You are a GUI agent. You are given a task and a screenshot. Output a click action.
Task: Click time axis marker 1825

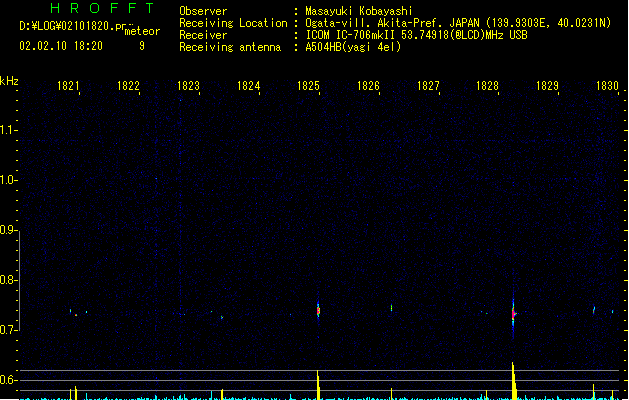pos(308,85)
